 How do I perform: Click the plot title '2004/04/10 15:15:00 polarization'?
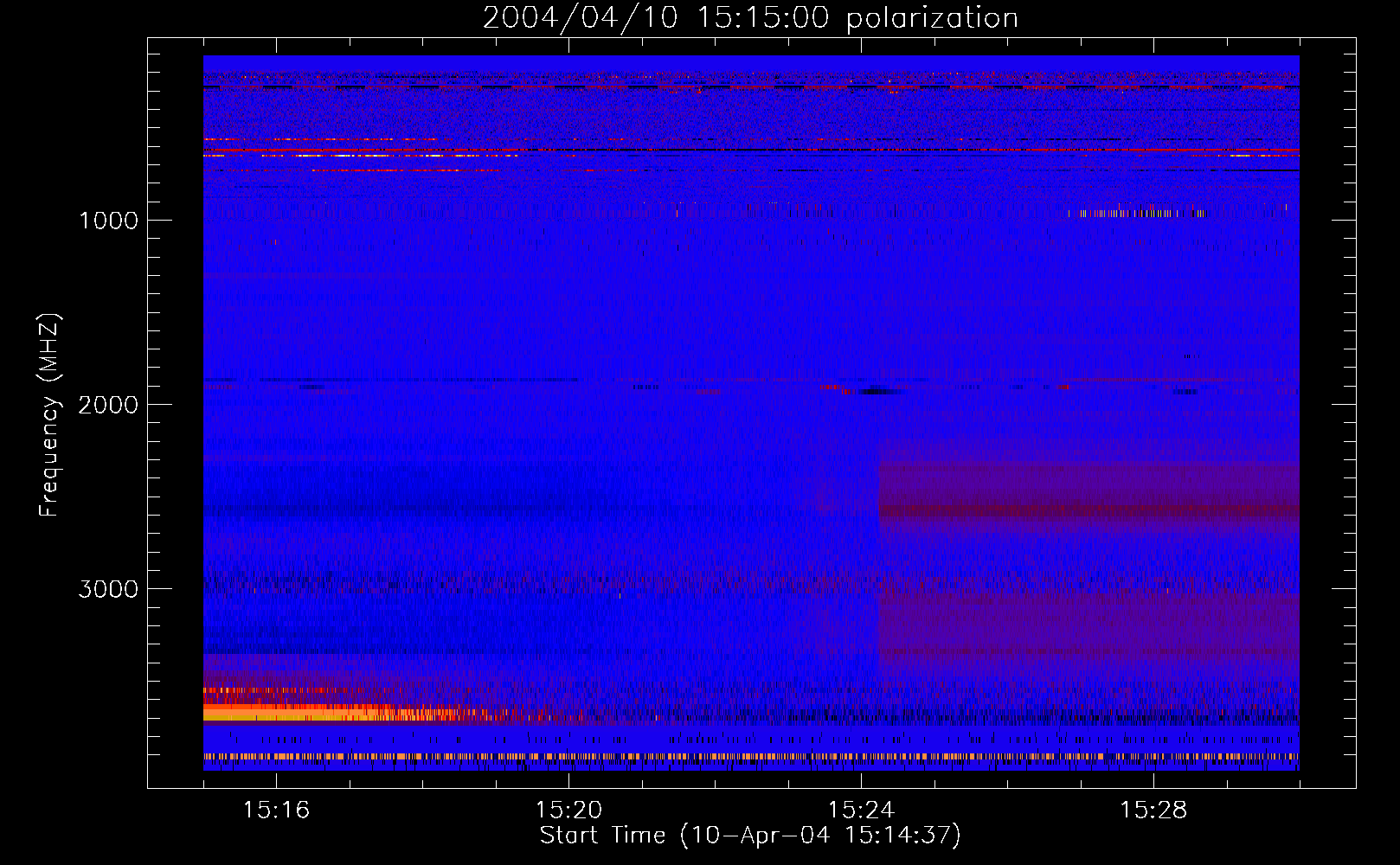point(750,18)
